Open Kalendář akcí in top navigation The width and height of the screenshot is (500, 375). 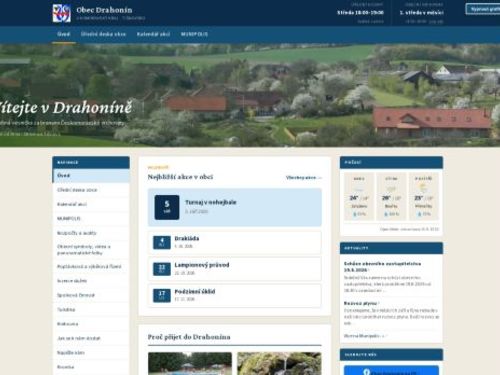[153, 34]
